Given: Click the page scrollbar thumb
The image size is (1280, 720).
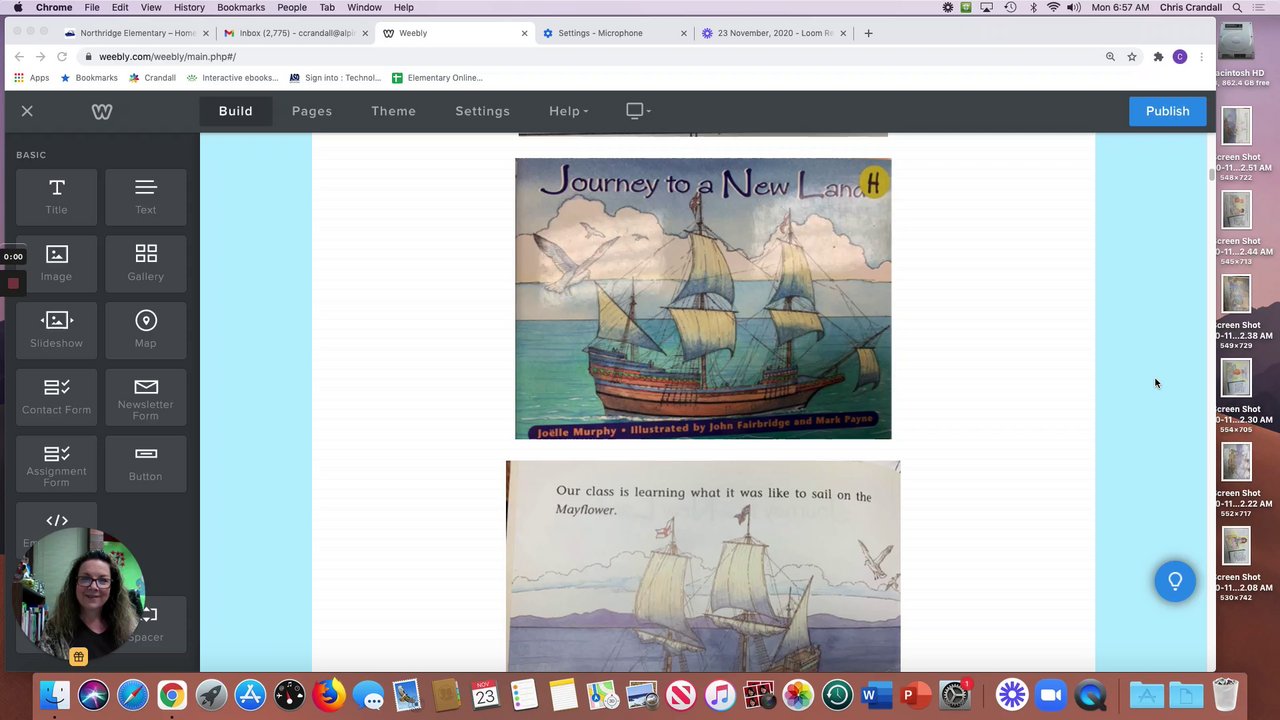Looking at the screenshot, I should [x=1211, y=175].
